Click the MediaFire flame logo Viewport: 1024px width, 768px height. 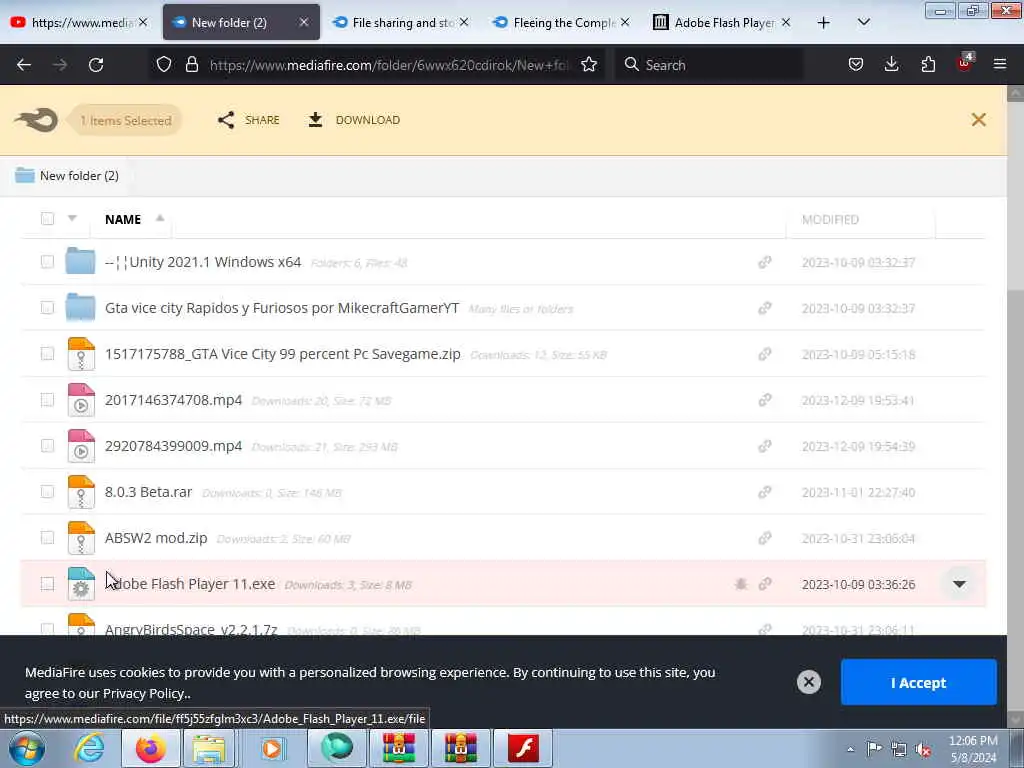point(36,120)
